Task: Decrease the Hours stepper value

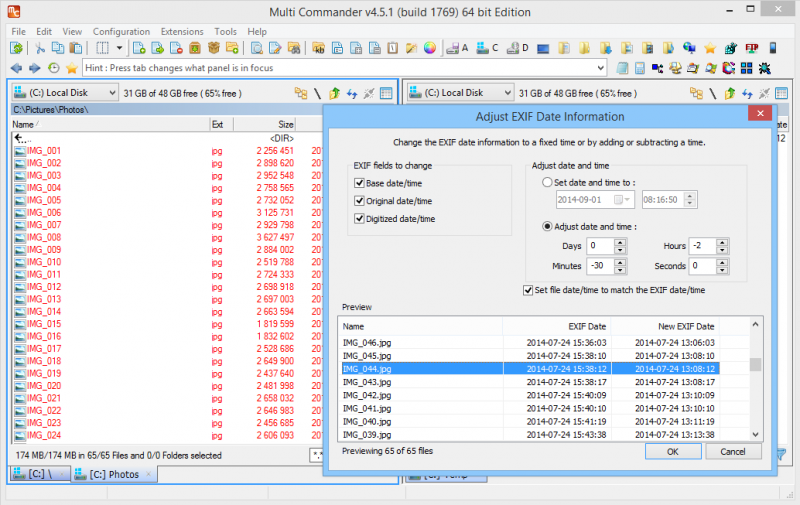Action: pyautogui.click(x=722, y=250)
